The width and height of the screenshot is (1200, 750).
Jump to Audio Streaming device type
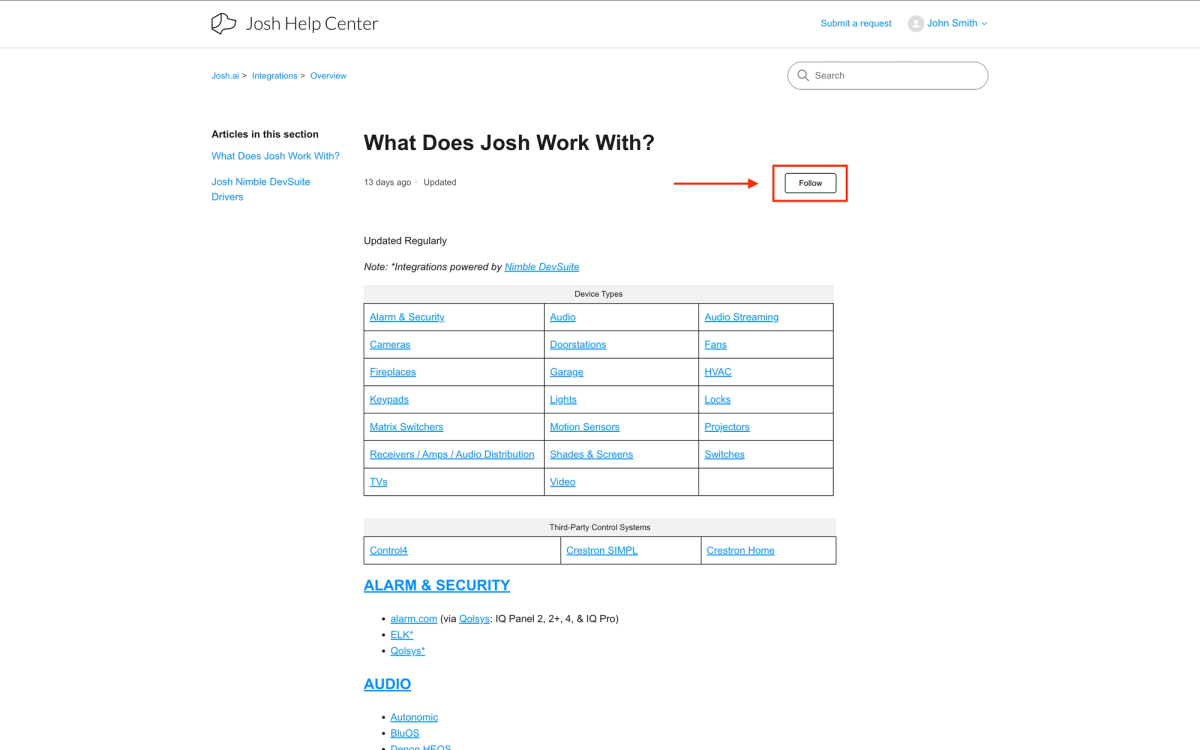coord(741,317)
